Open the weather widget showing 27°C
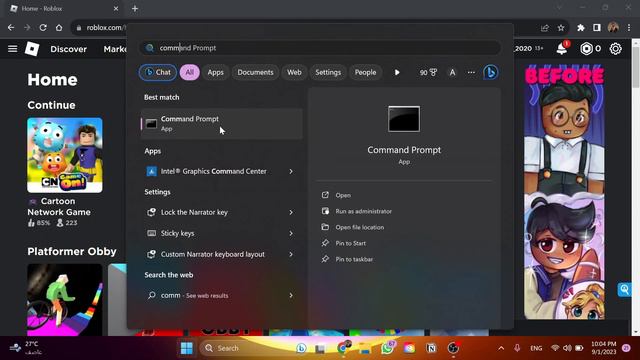Viewport: 640px width, 360px height. (x=25, y=348)
